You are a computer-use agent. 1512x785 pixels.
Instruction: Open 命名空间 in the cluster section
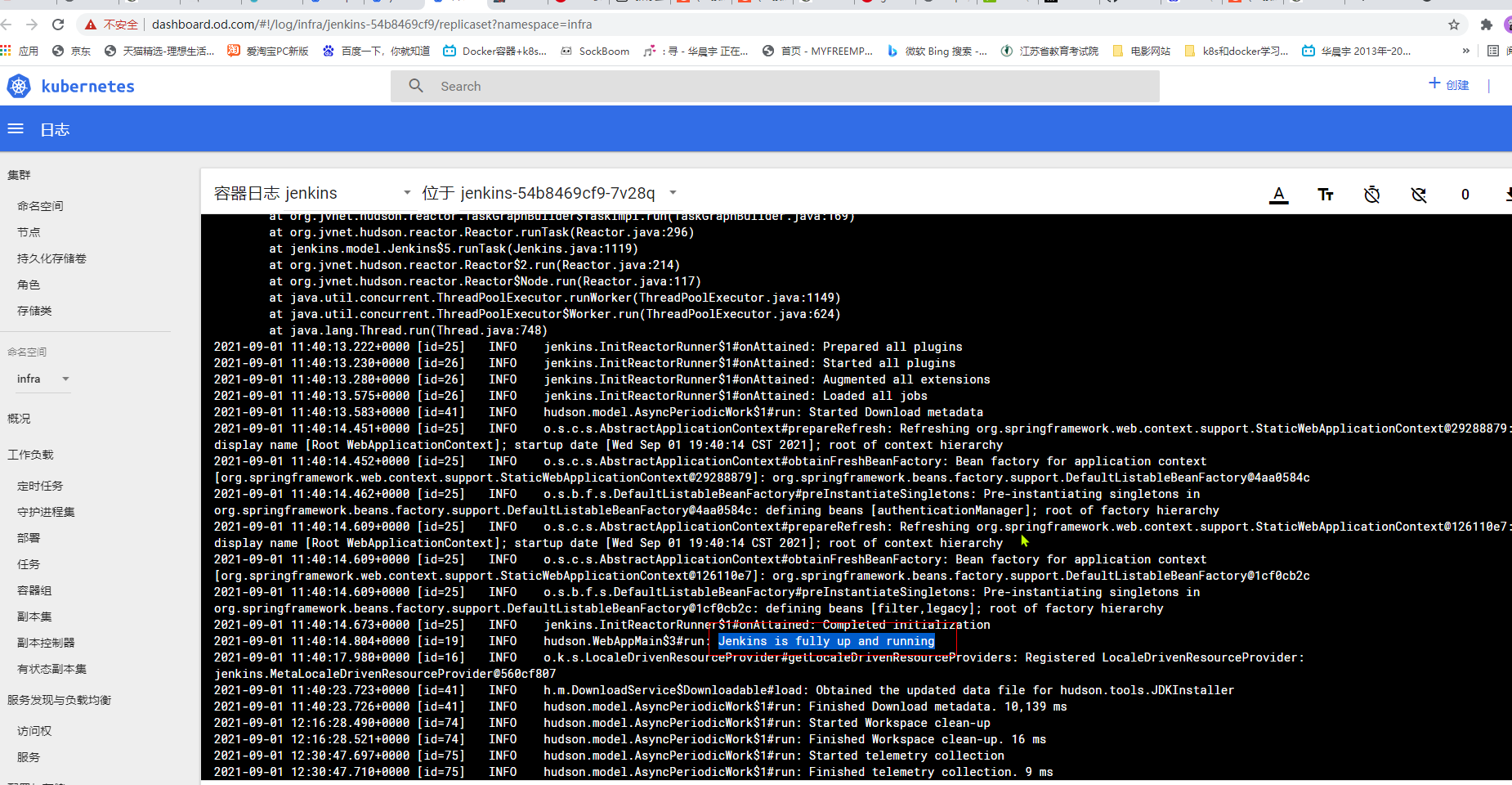(40, 206)
